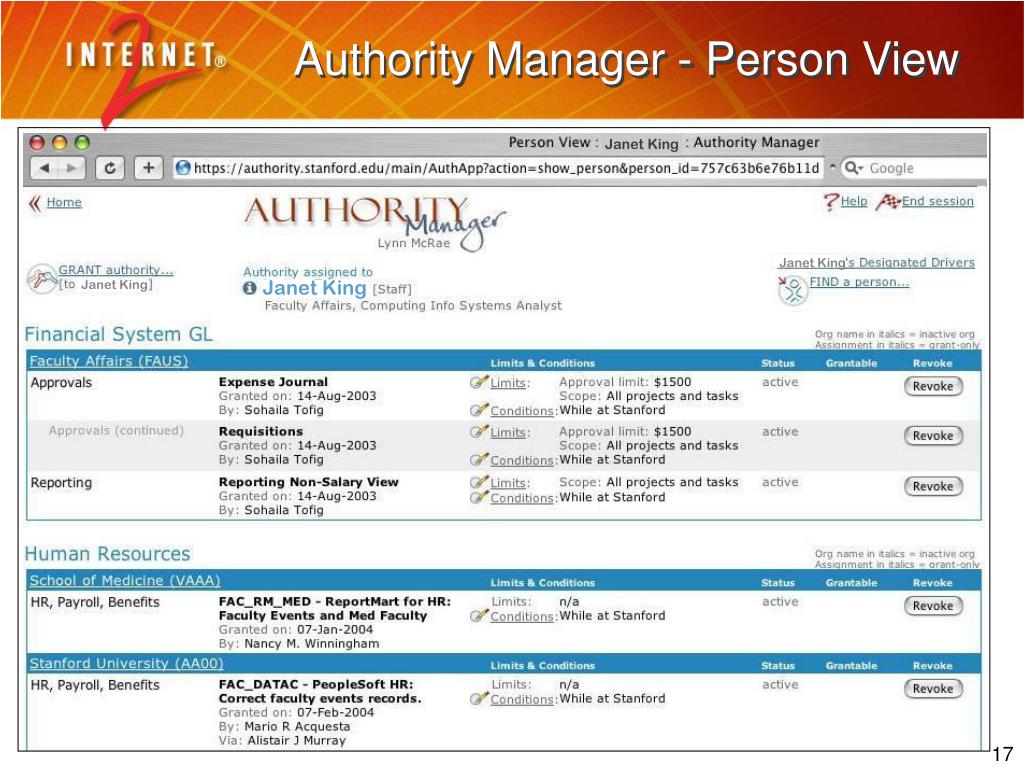This screenshot has height=768, width=1024.
Task: Open Conditions link for Requisitions
Action: pos(522,461)
